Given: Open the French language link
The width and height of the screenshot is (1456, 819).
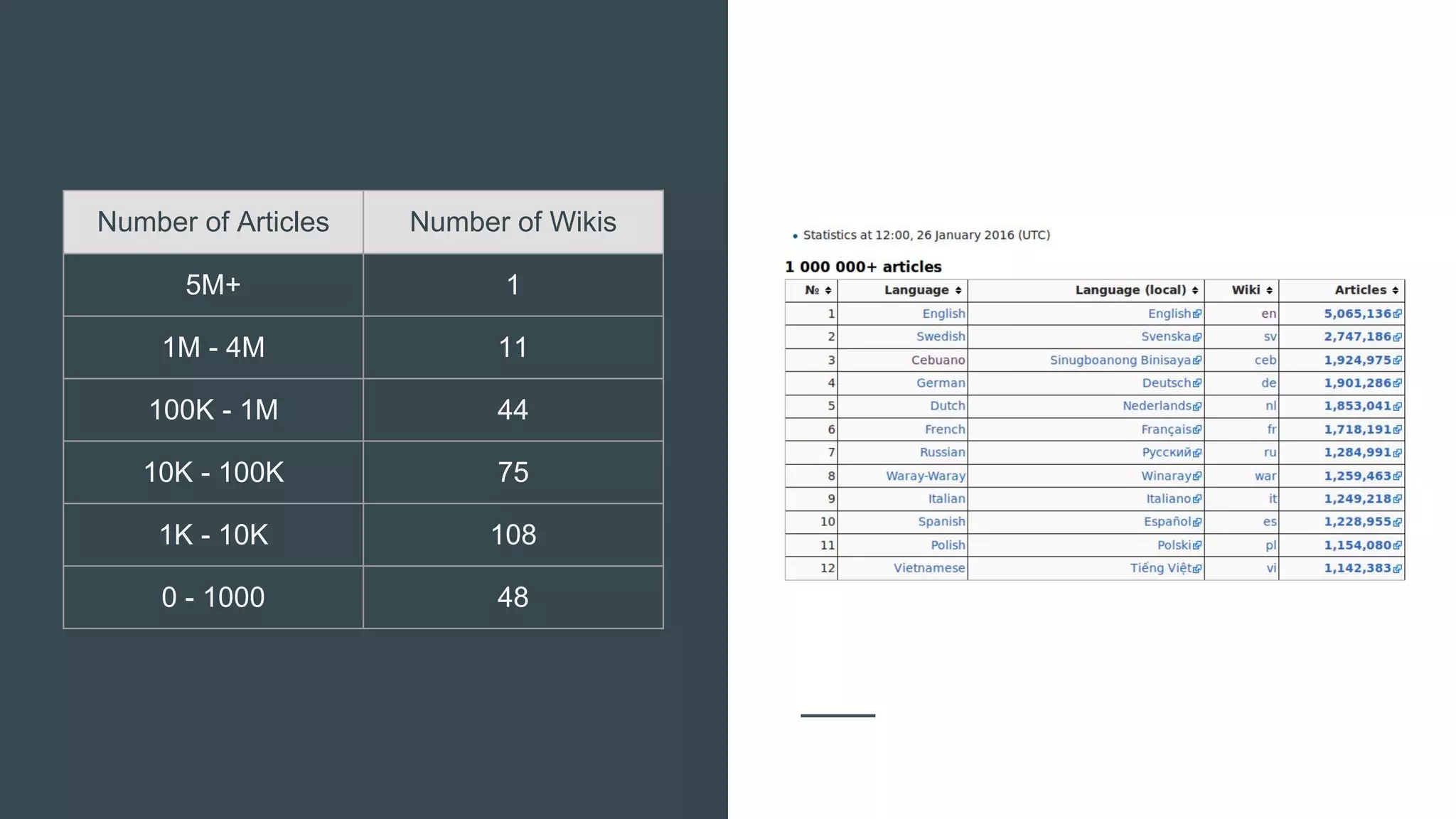Looking at the screenshot, I should coord(945,429).
